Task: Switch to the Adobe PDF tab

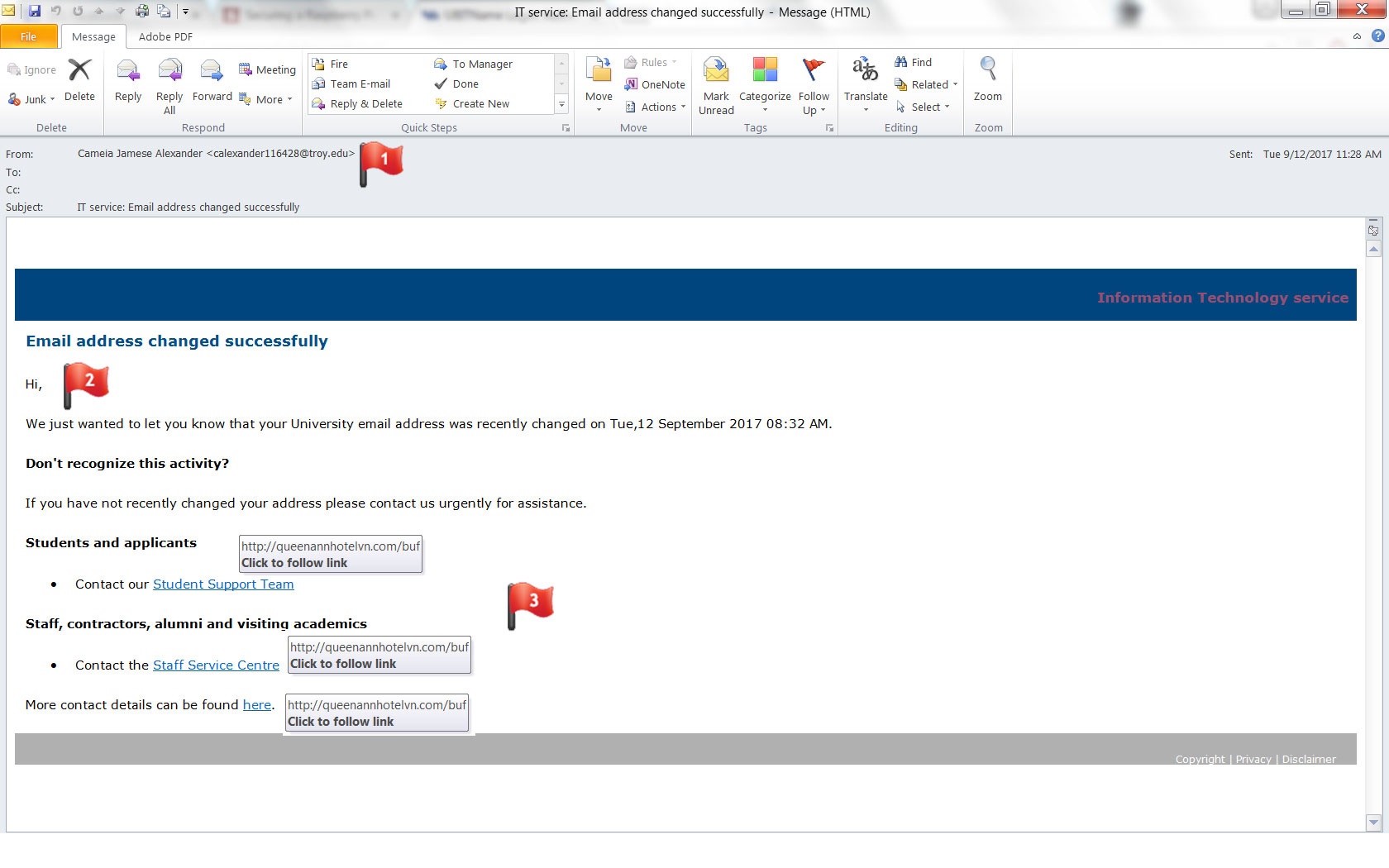Action: click(x=165, y=36)
